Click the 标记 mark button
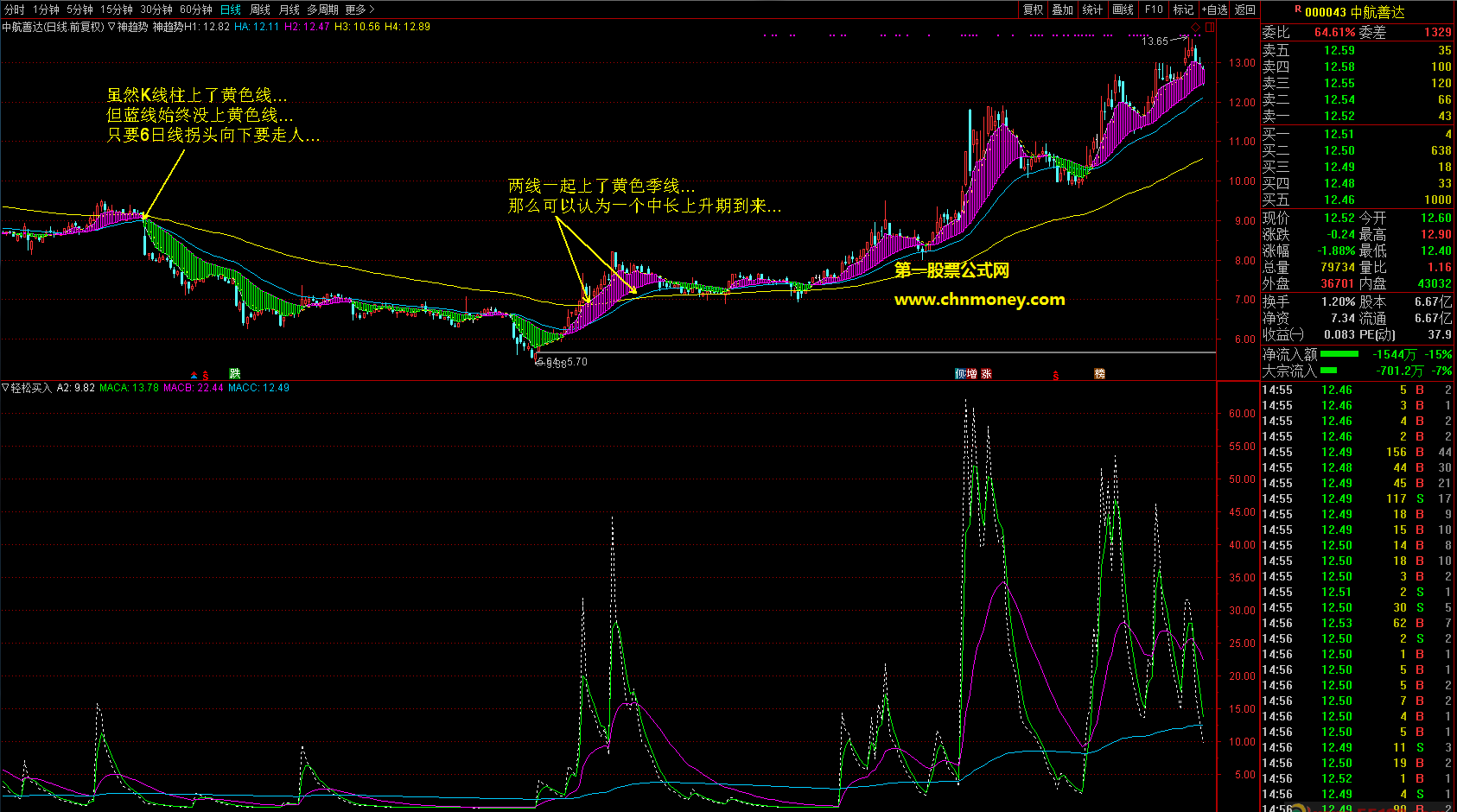 click(x=1183, y=10)
